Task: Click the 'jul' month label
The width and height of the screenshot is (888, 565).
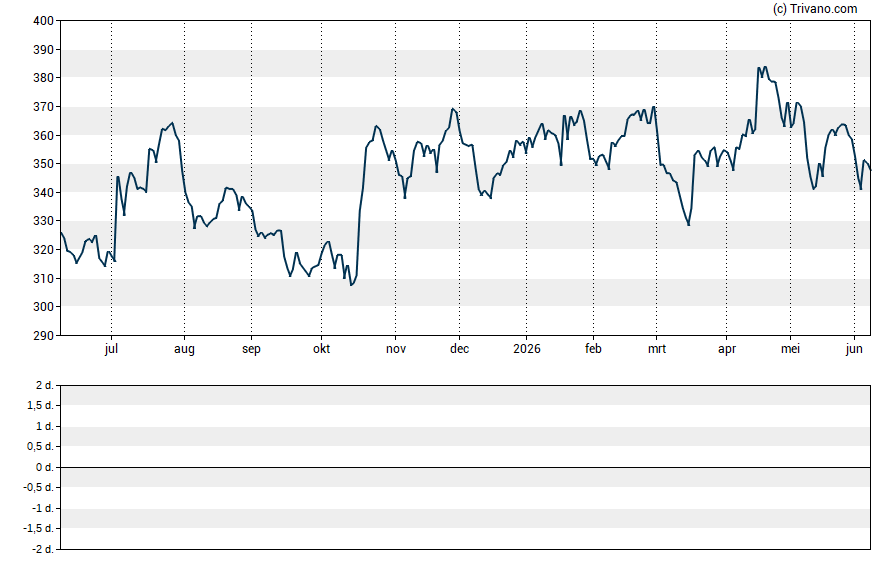Action: click(111, 349)
